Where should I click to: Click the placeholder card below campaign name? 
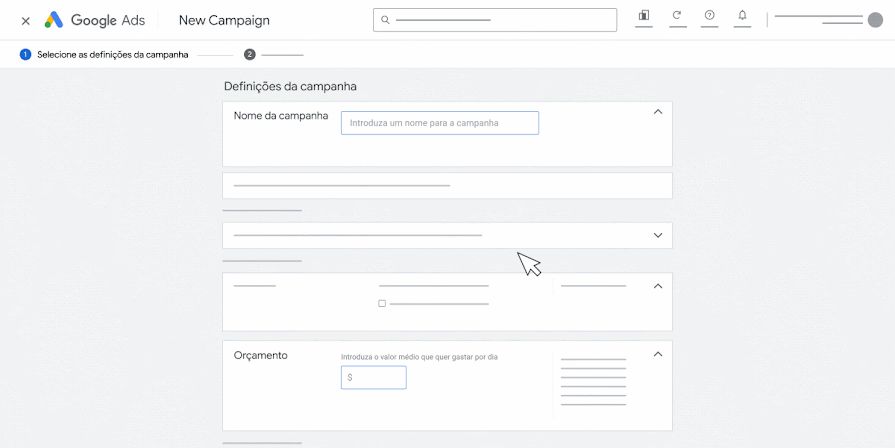(x=447, y=185)
